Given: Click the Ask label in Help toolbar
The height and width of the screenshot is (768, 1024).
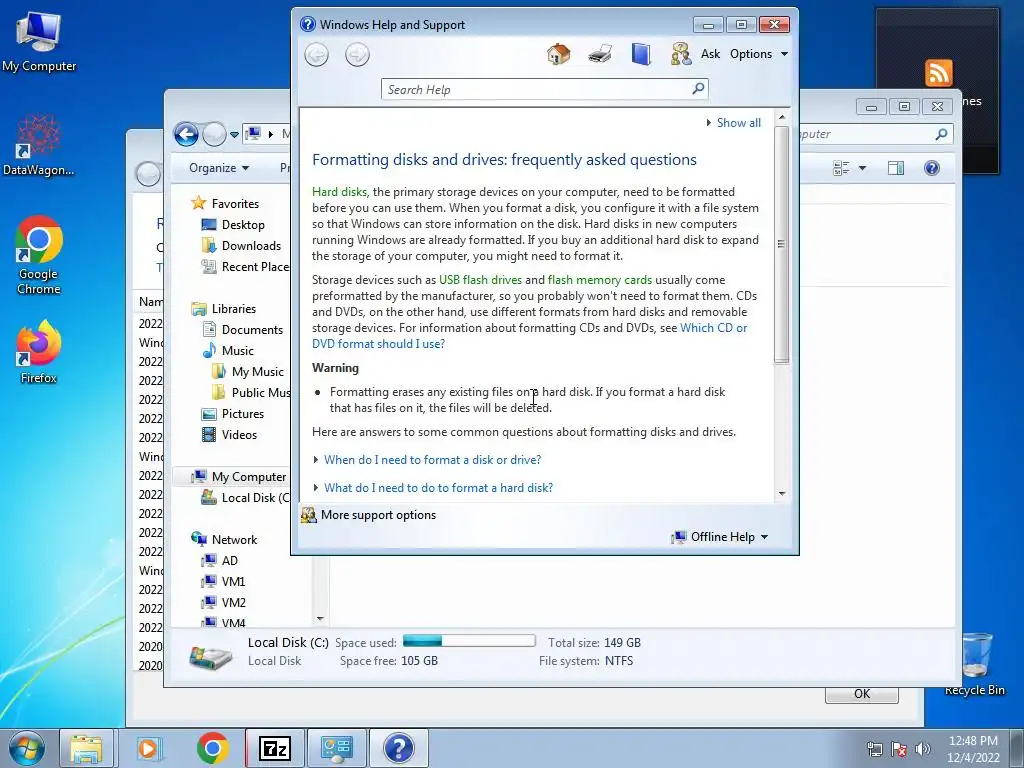Looking at the screenshot, I should tap(710, 54).
